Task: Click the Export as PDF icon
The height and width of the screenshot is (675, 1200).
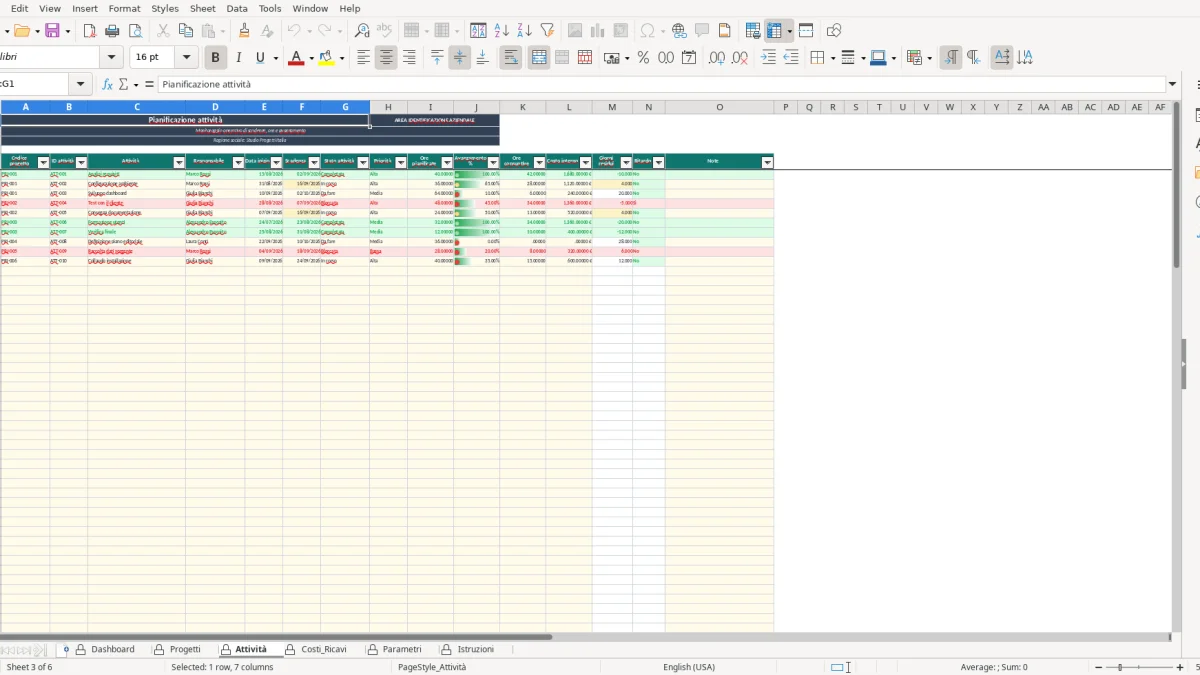Action: click(x=90, y=31)
